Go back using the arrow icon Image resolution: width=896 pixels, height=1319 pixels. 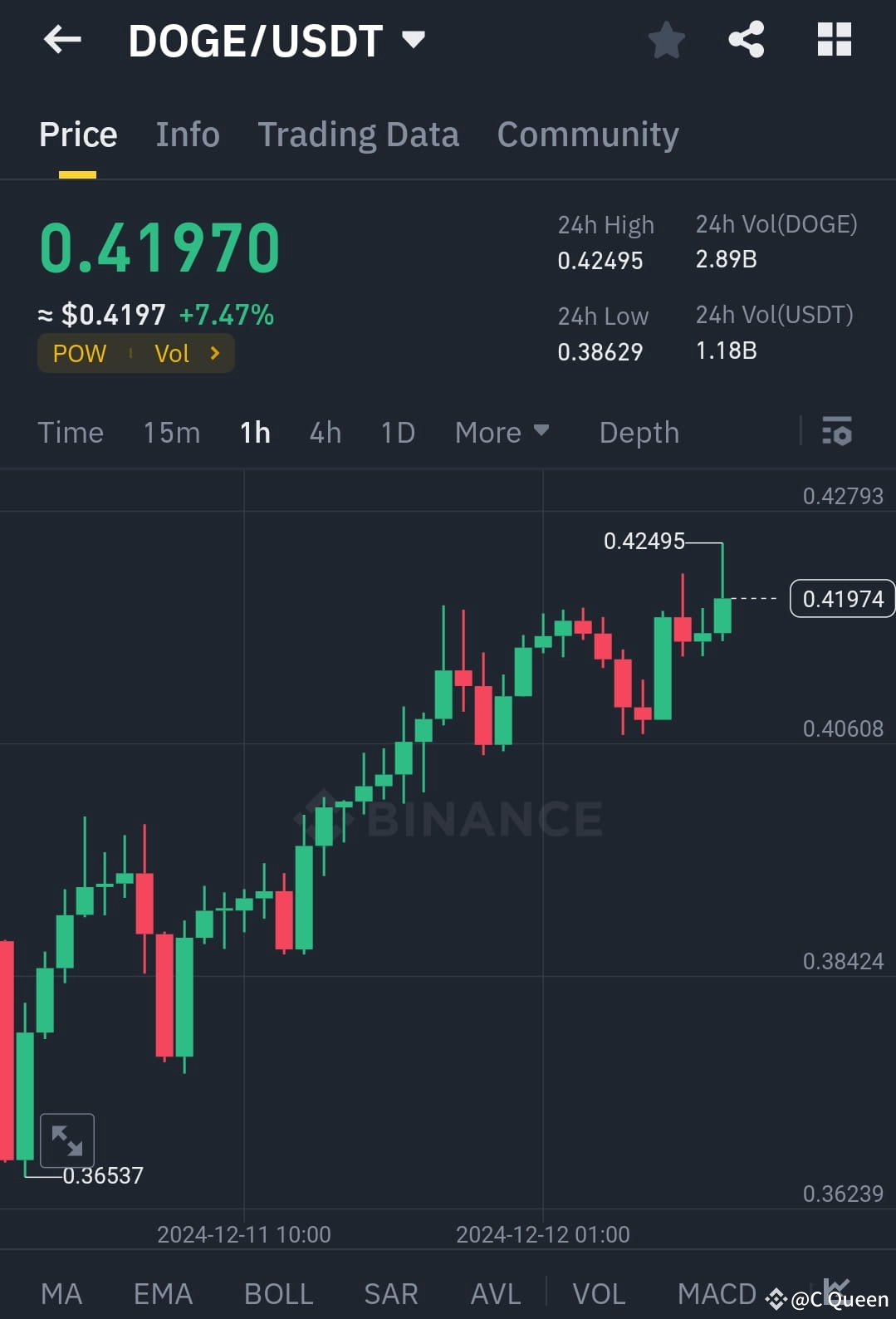coord(61,39)
